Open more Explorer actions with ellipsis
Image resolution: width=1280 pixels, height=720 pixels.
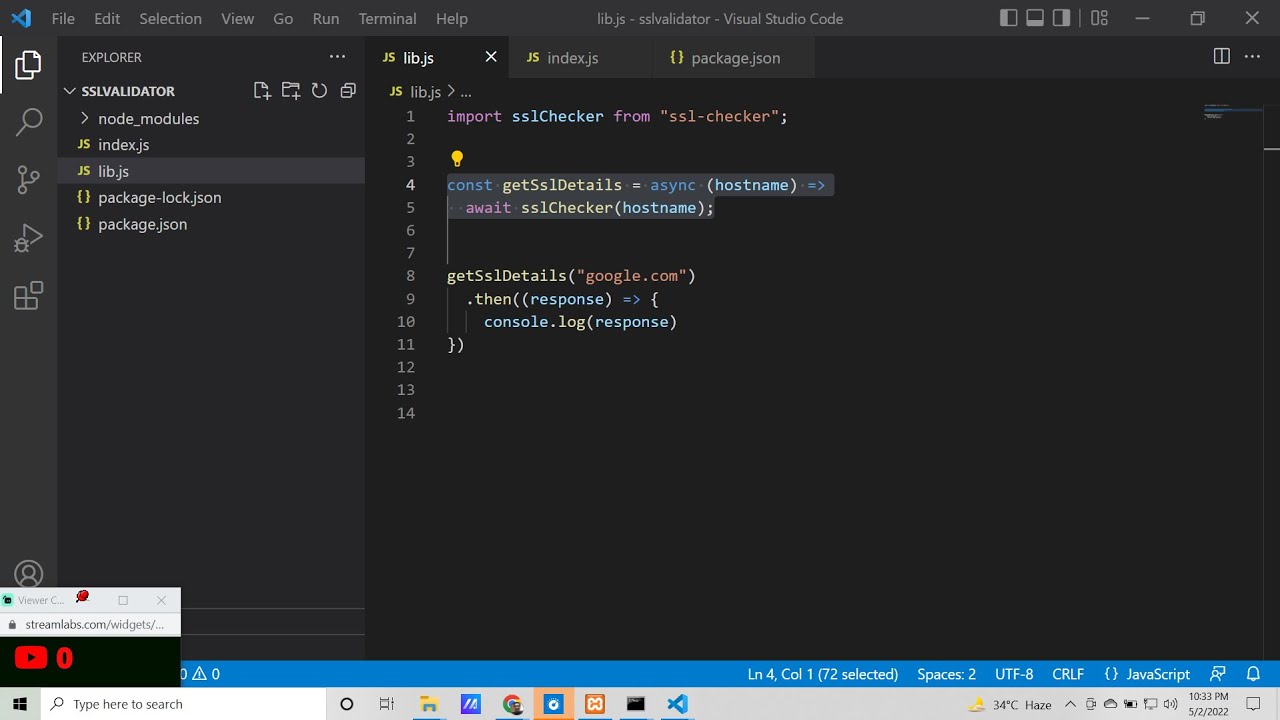coord(337,57)
